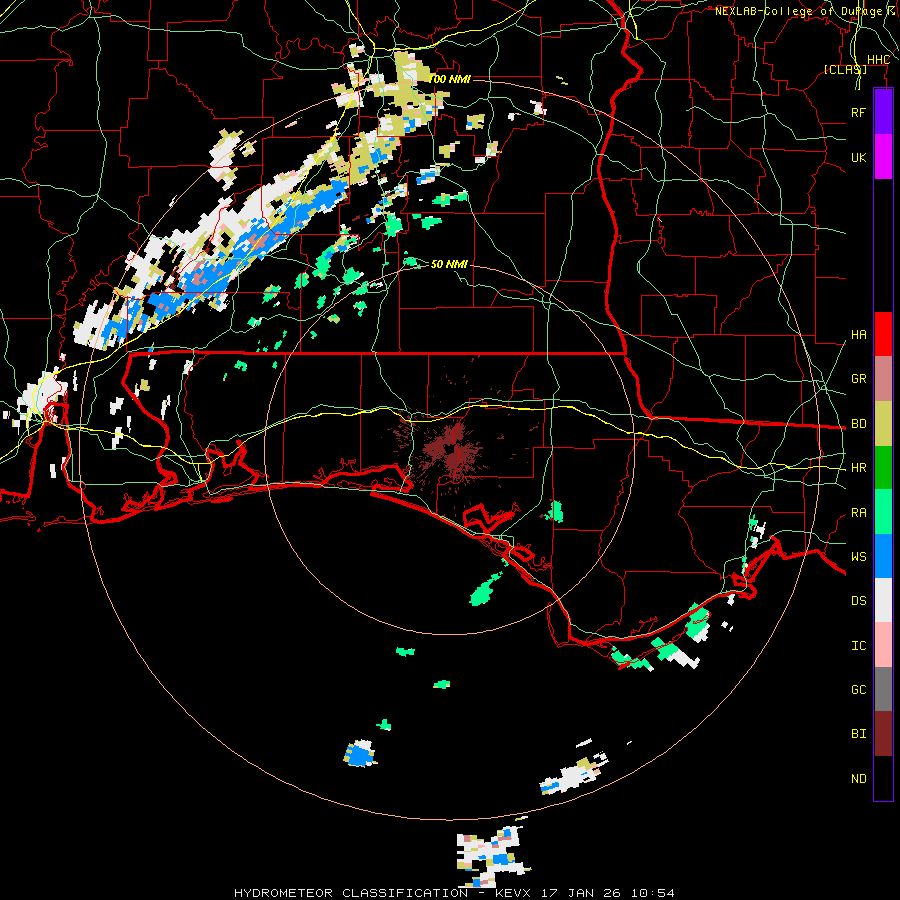
Task: Click the brown BI biological swatch
Action: click(883, 734)
